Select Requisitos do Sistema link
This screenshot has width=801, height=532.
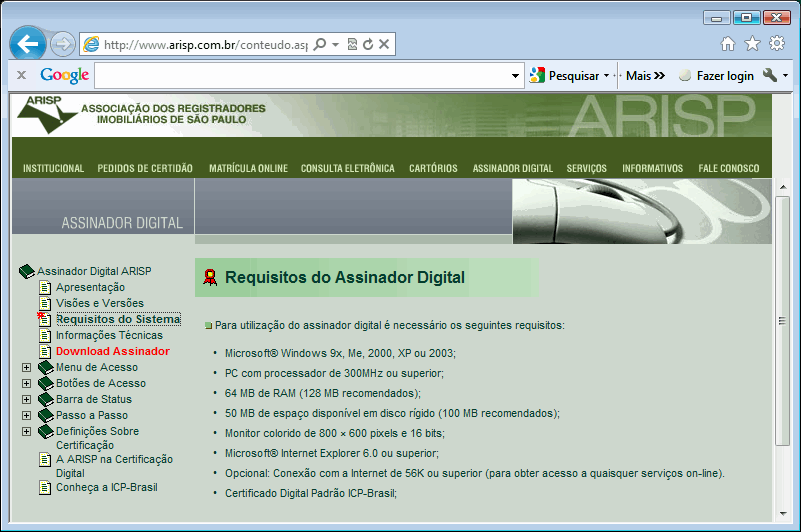point(118,319)
